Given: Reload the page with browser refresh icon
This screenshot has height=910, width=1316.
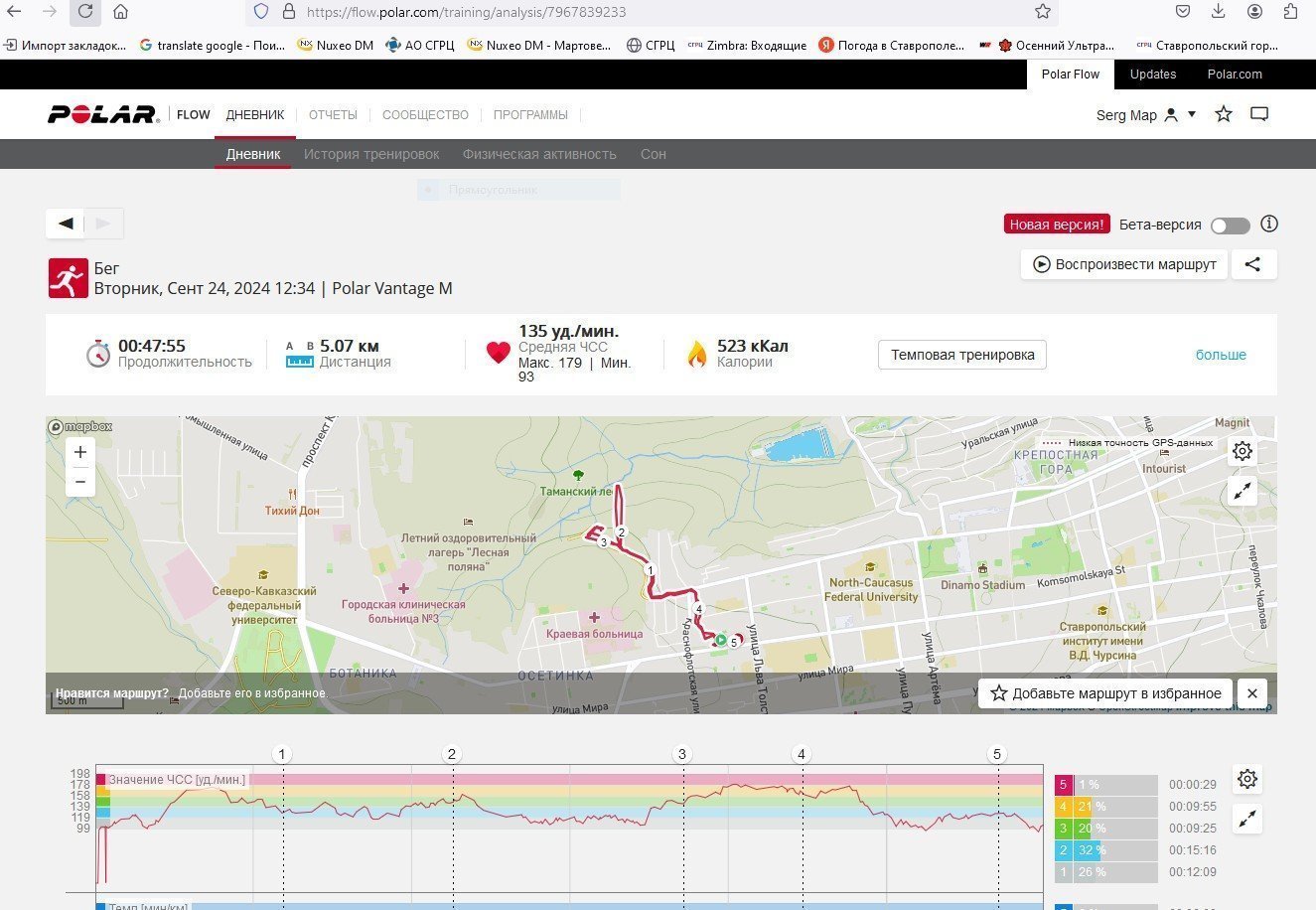Looking at the screenshot, I should click(85, 12).
